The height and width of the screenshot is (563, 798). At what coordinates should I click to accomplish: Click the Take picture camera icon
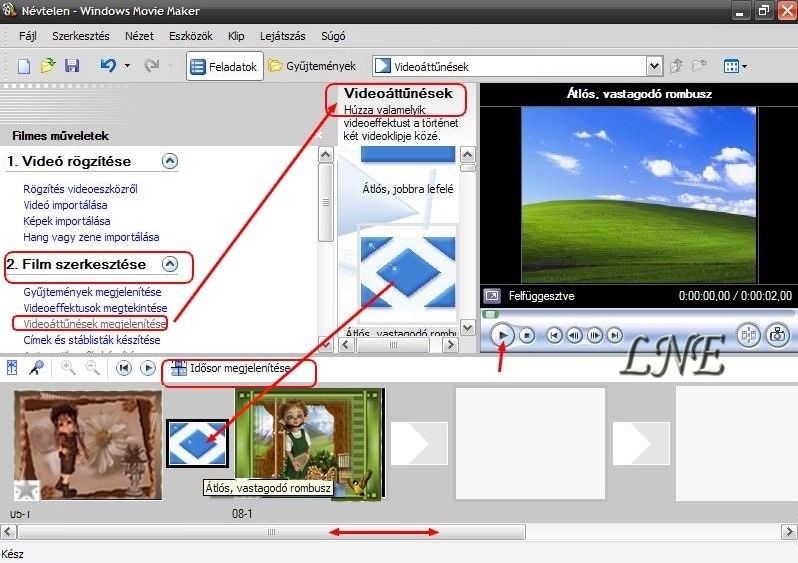pos(778,335)
